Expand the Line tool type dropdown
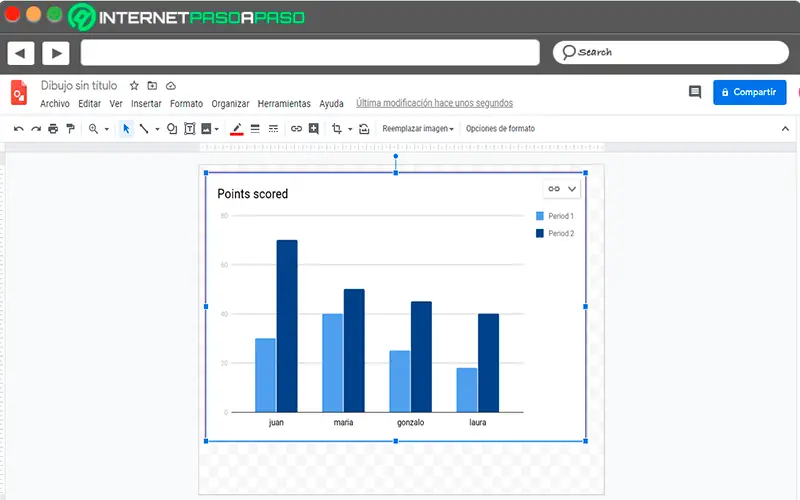 tap(157, 129)
